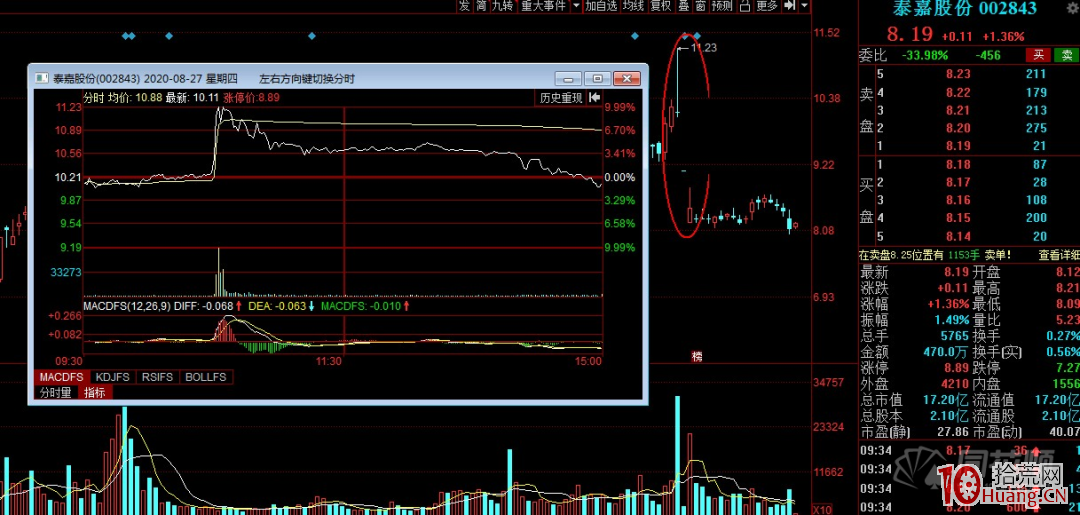Viewport: 1080px width, 515px height.
Task: Open the 九转 indicator
Action: coord(502,6)
